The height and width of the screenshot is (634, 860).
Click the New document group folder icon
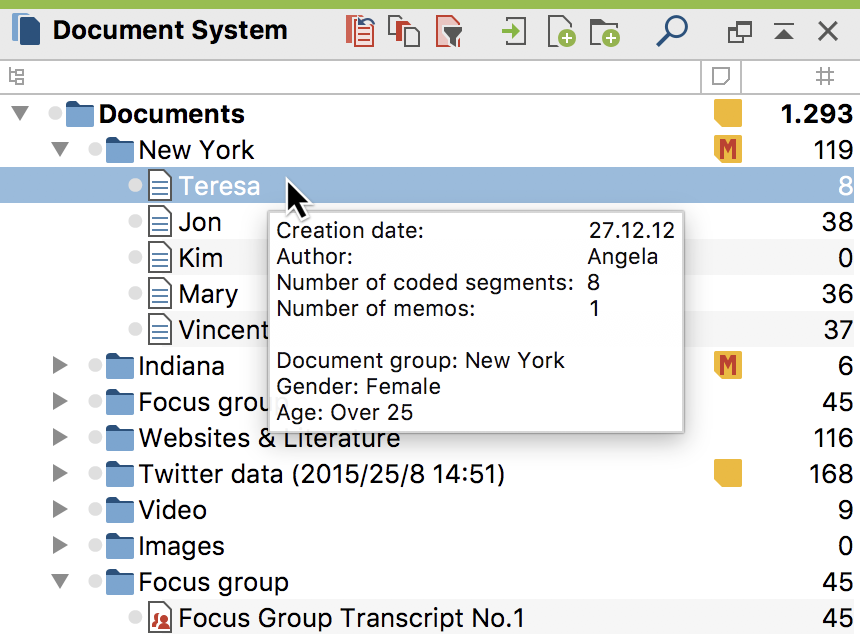tap(605, 31)
